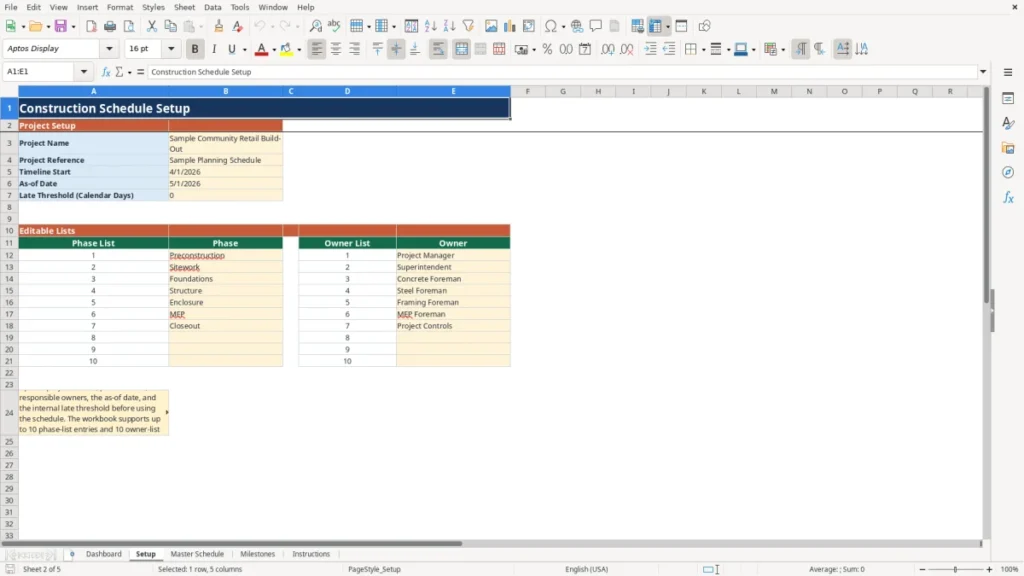Format cell as date
Image resolution: width=1024 pixels, height=576 pixels.
pos(585,49)
